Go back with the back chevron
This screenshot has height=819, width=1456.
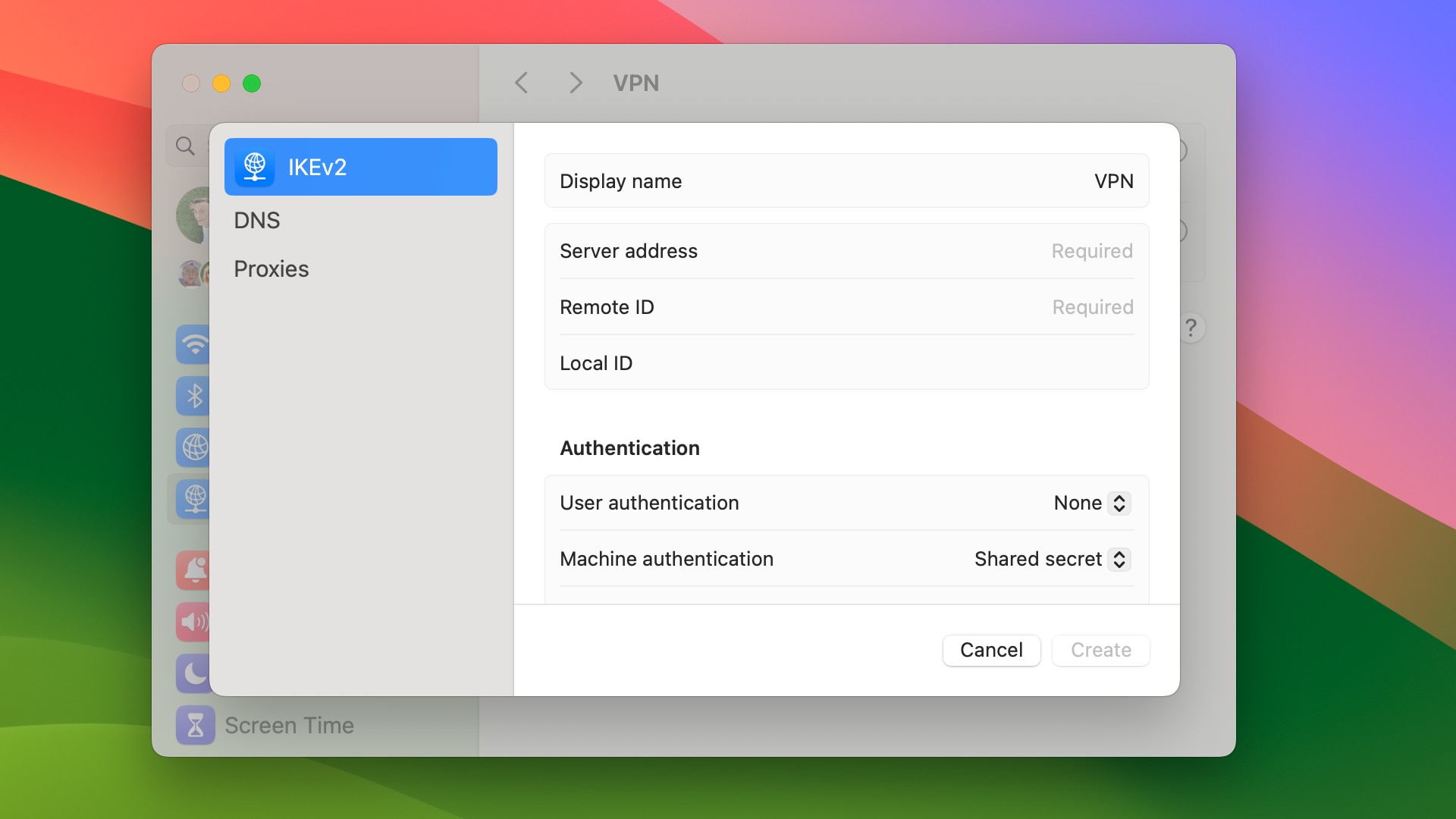coord(521,83)
